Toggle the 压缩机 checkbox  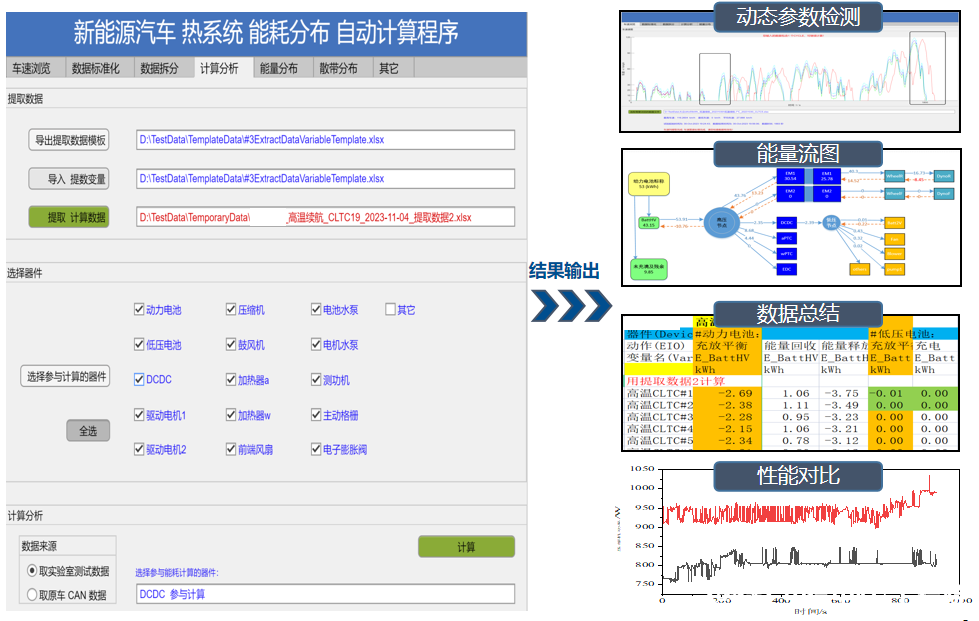[x=231, y=310]
